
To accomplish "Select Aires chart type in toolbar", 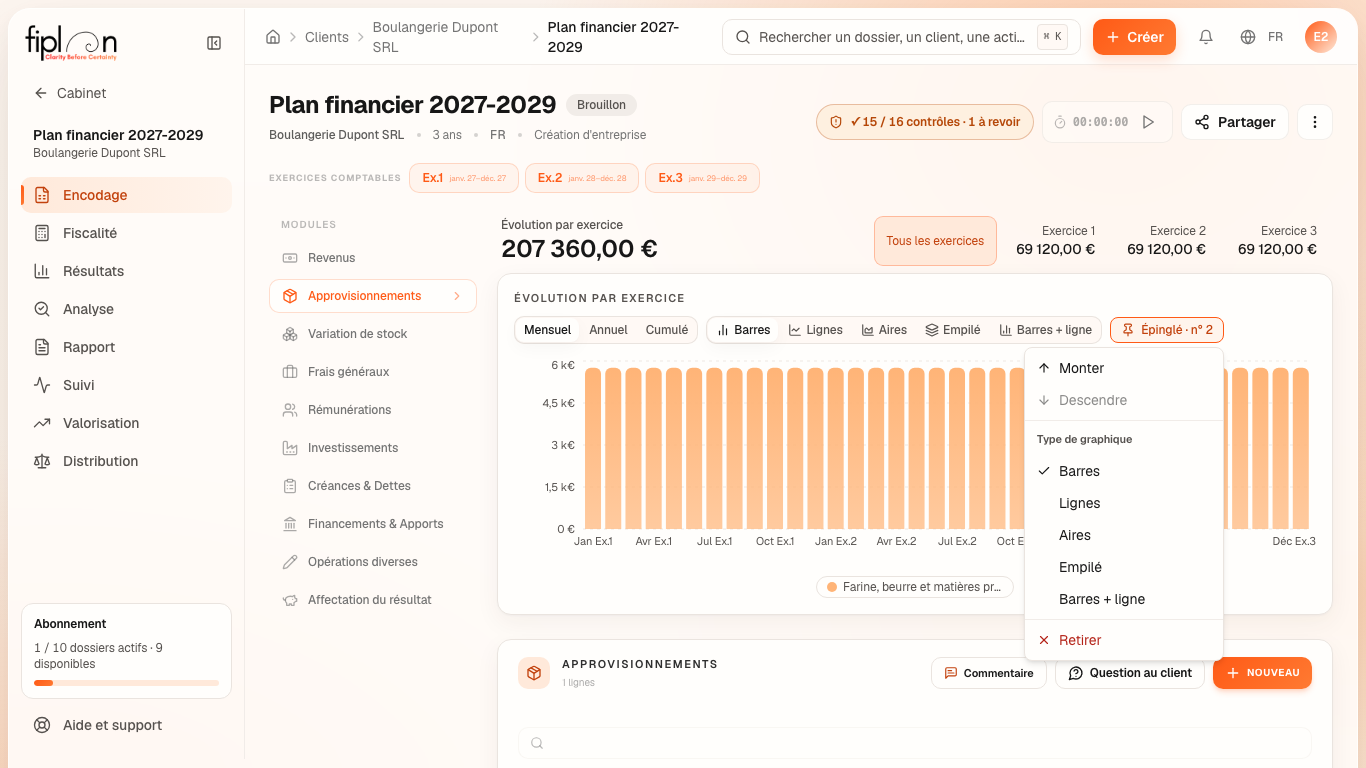I will (x=885, y=330).
